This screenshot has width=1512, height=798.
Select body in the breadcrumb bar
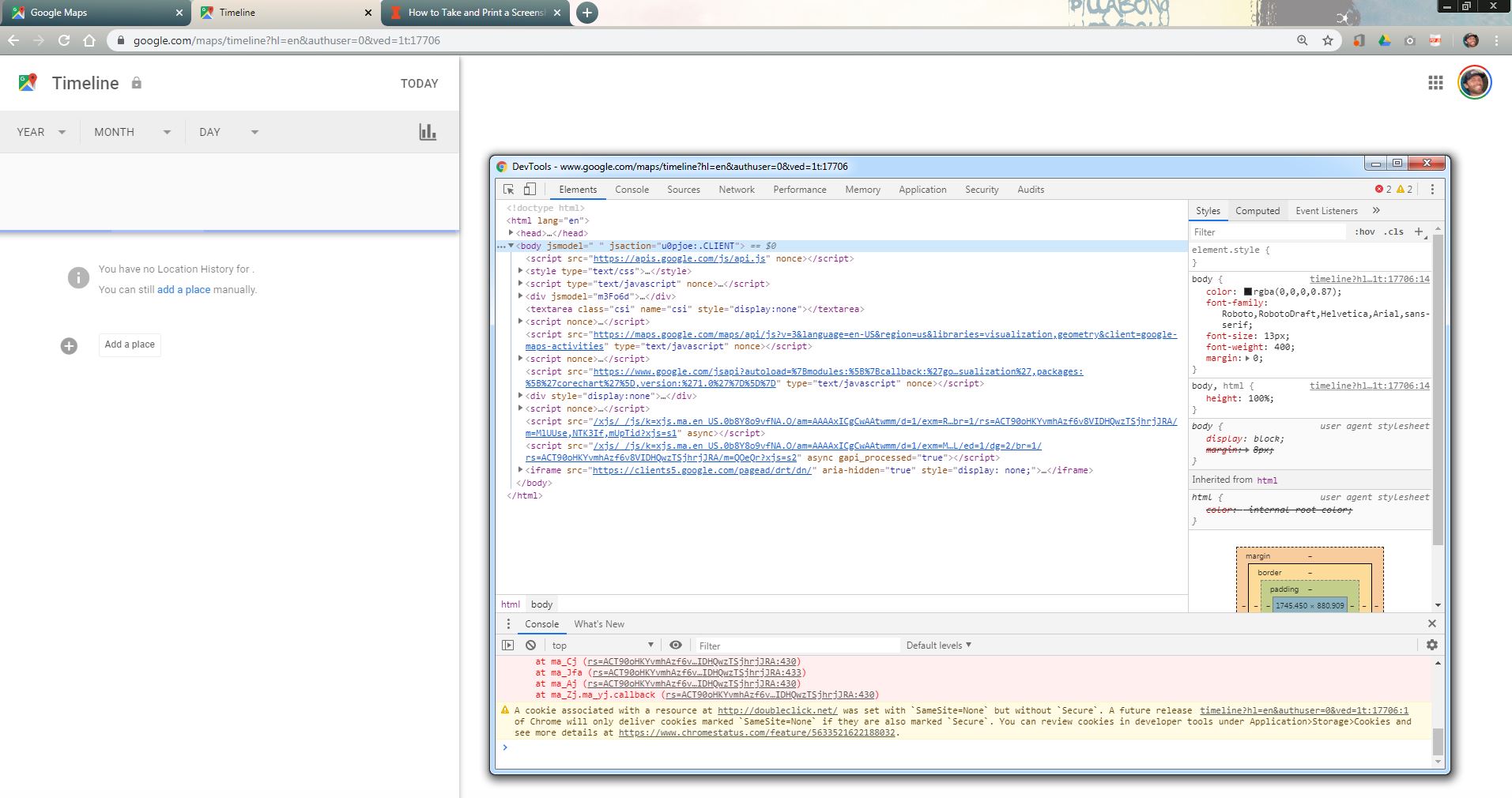541,604
